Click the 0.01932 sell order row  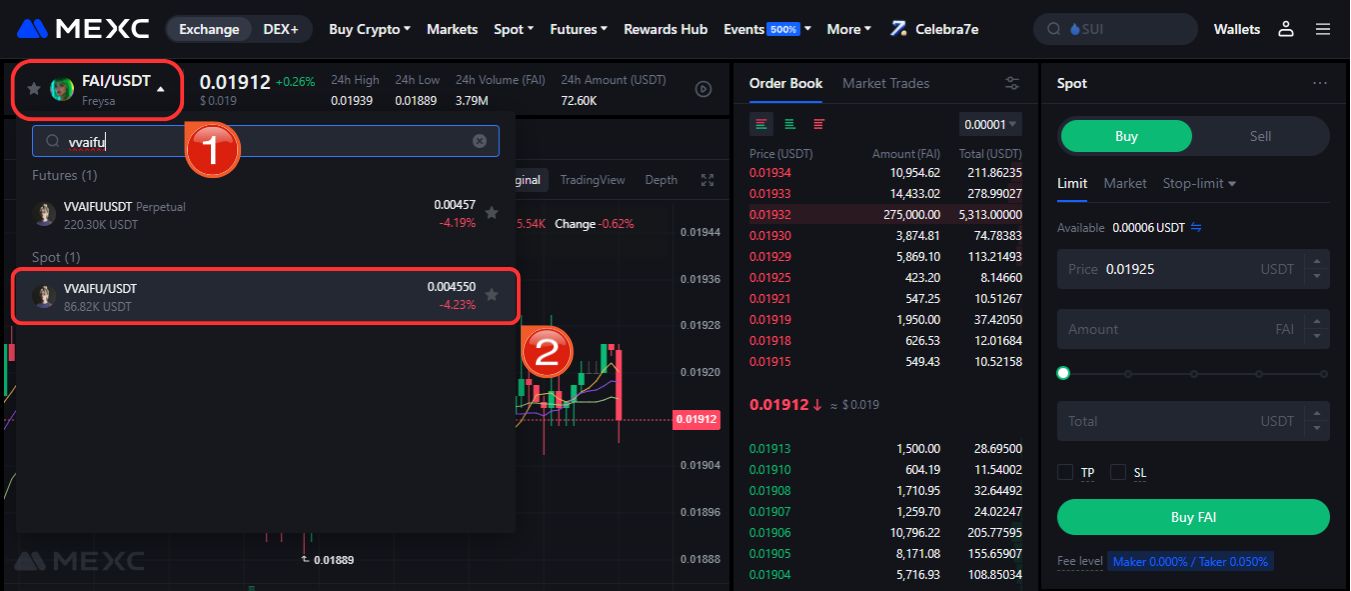tap(886, 214)
